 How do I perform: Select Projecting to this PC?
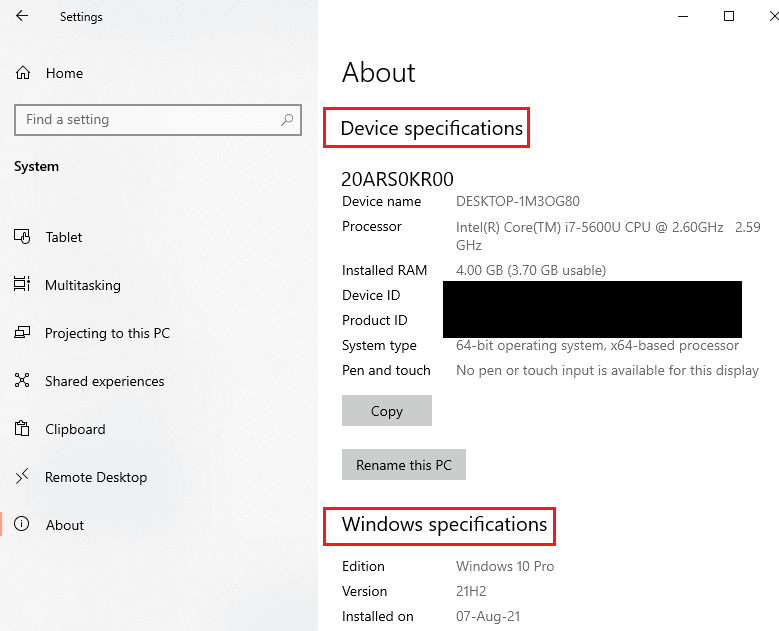pyautogui.click(x=107, y=333)
